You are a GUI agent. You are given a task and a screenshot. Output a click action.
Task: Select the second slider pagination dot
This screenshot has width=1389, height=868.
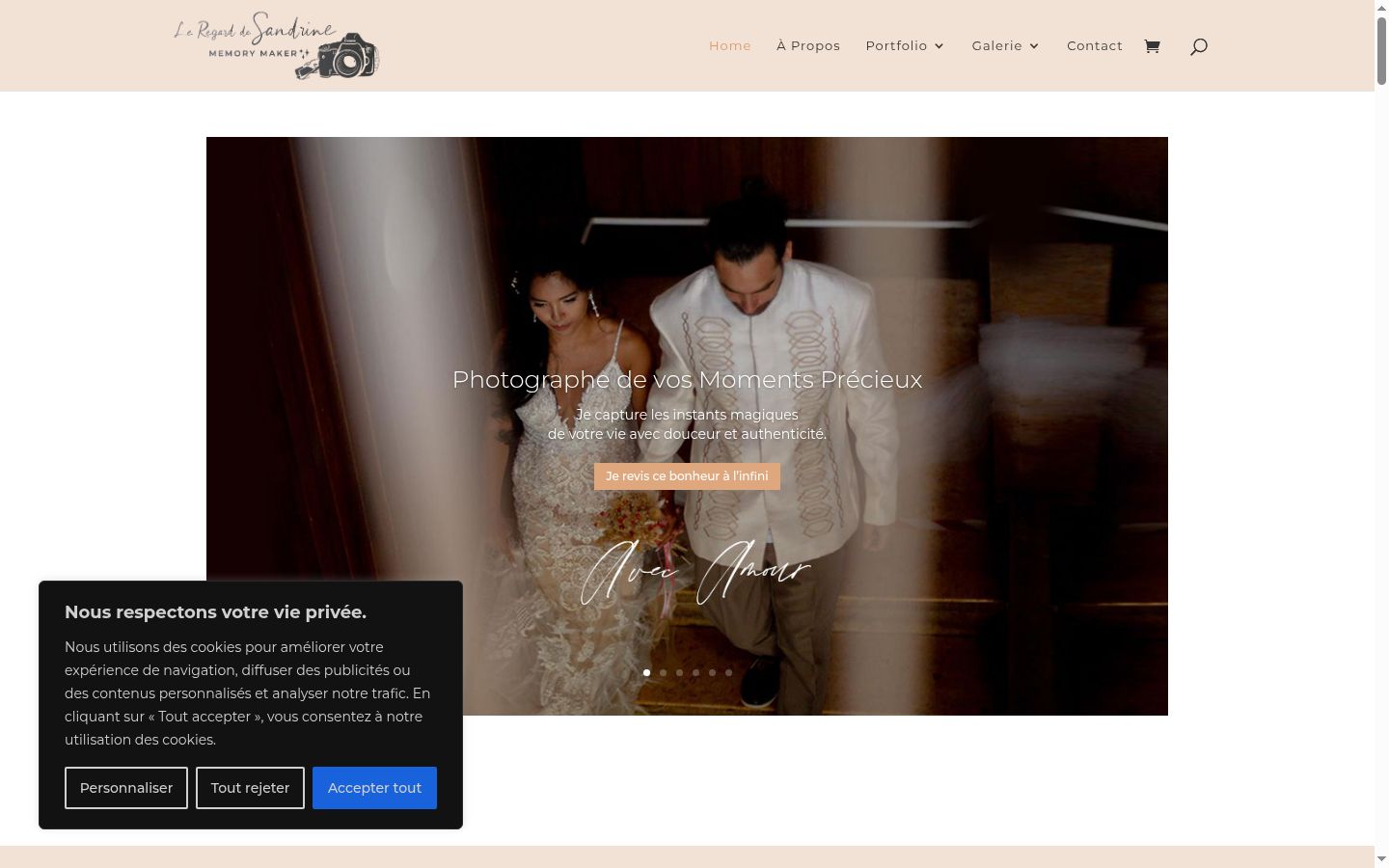click(663, 673)
